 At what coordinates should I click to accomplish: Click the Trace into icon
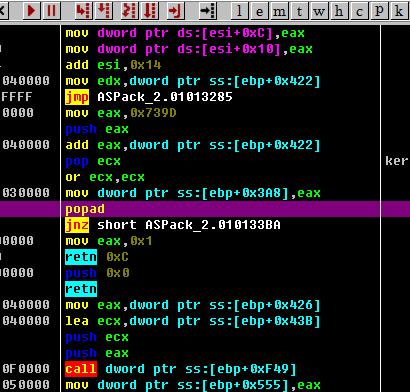(129, 11)
